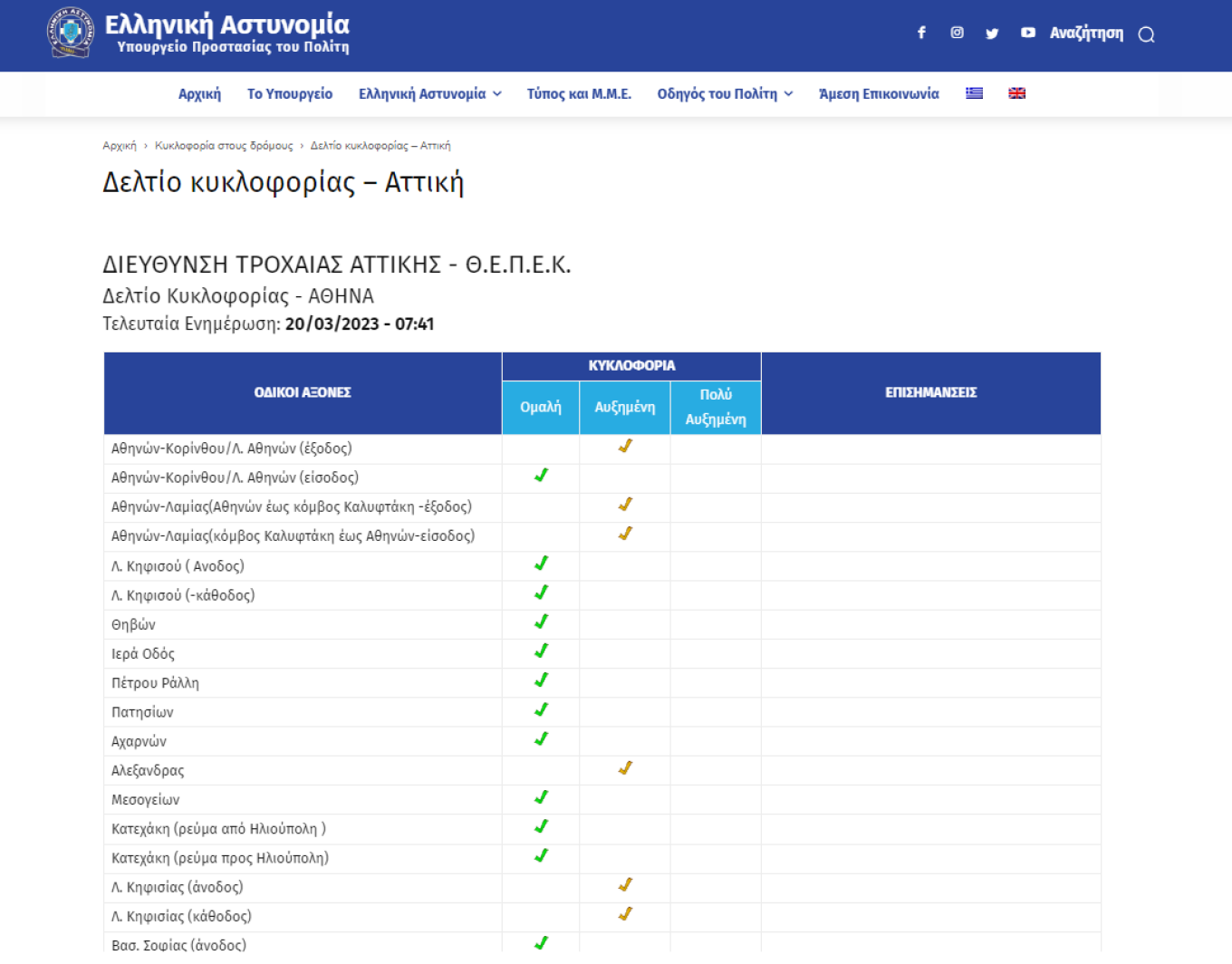
Task: Open the Facebook social icon
Action: click(921, 34)
